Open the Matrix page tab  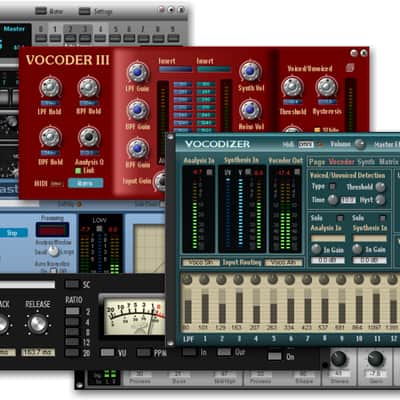(x=388, y=162)
